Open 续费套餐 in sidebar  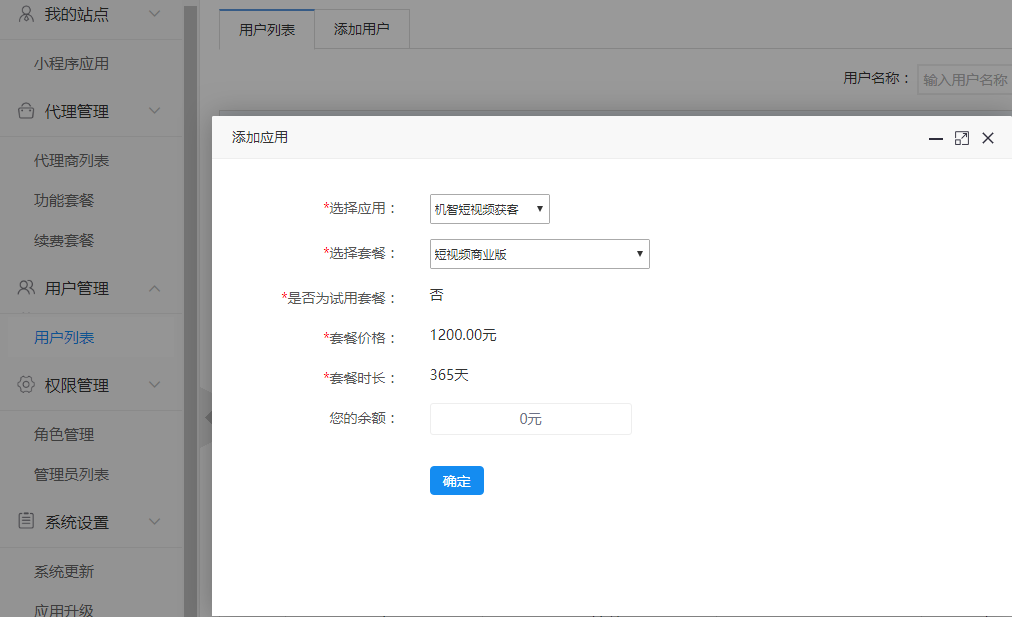[64, 241]
